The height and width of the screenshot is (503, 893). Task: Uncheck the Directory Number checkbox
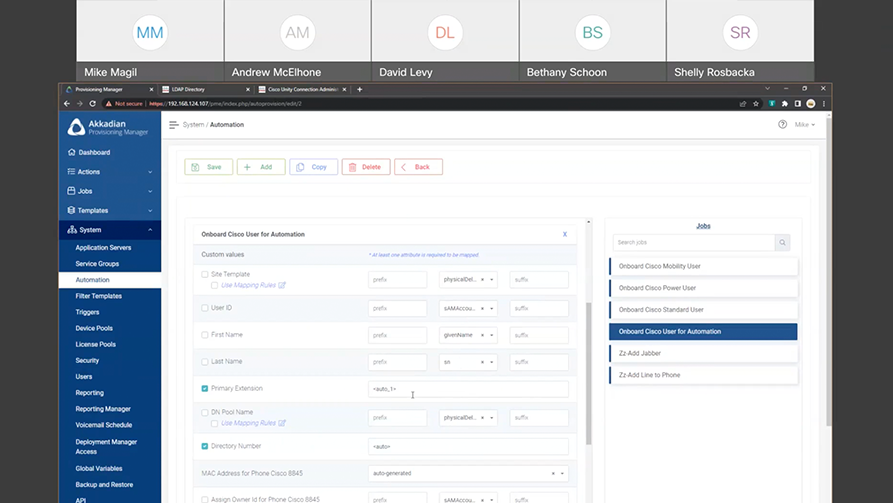pyautogui.click(x=205, y=446)
